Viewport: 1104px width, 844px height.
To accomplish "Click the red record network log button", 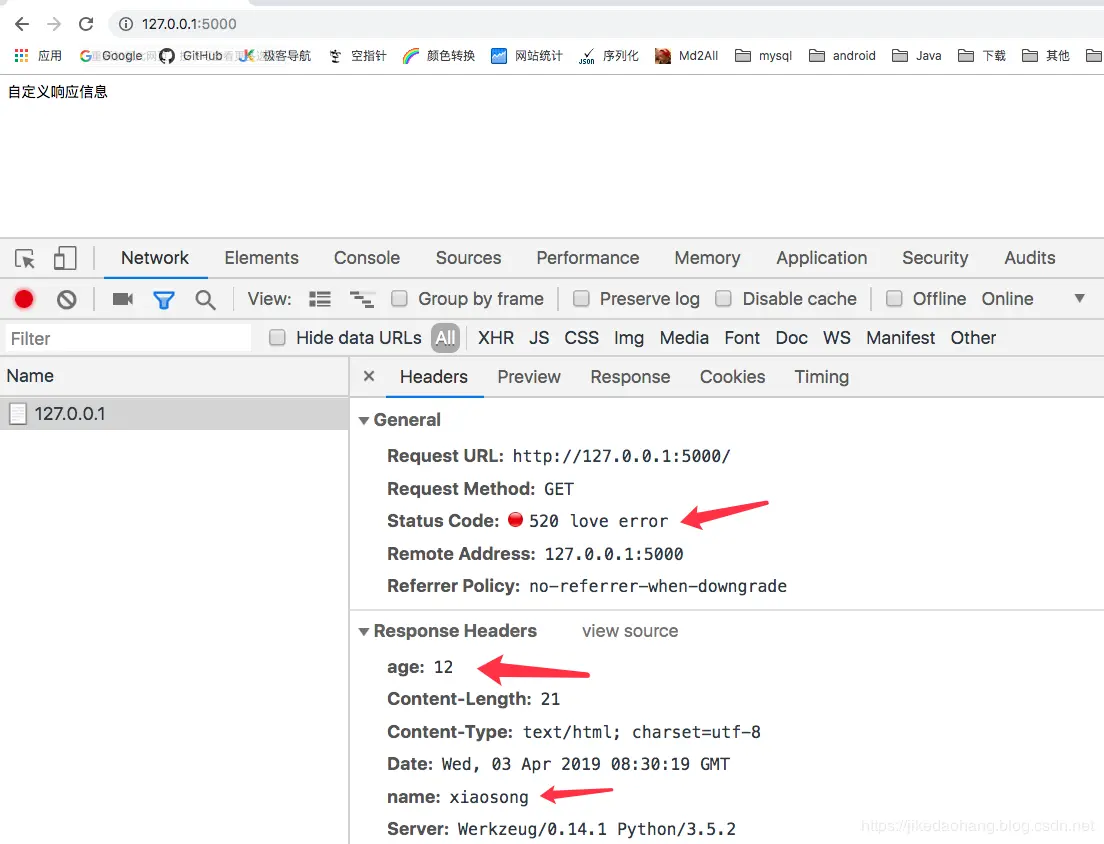I will (x=24, y=299).
